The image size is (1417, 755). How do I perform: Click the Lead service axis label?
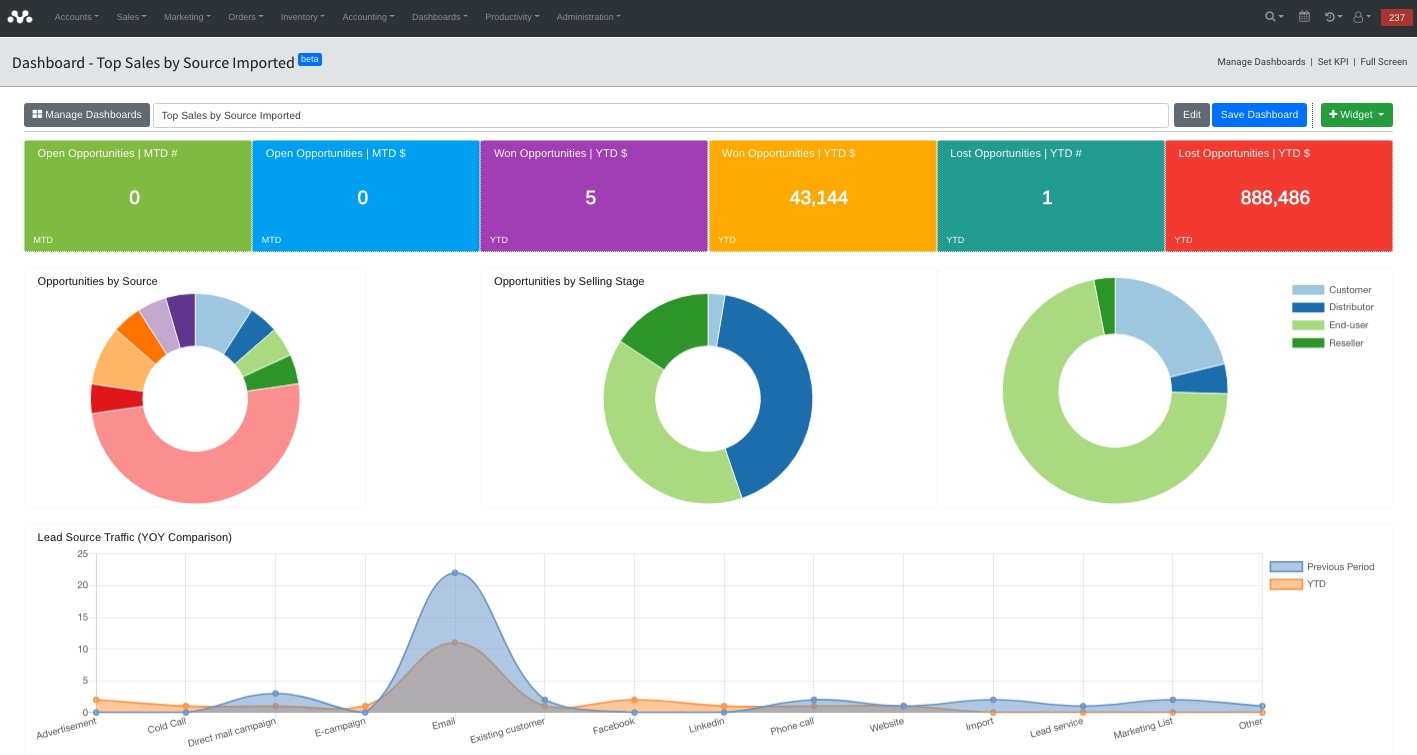click(1057, 728)
